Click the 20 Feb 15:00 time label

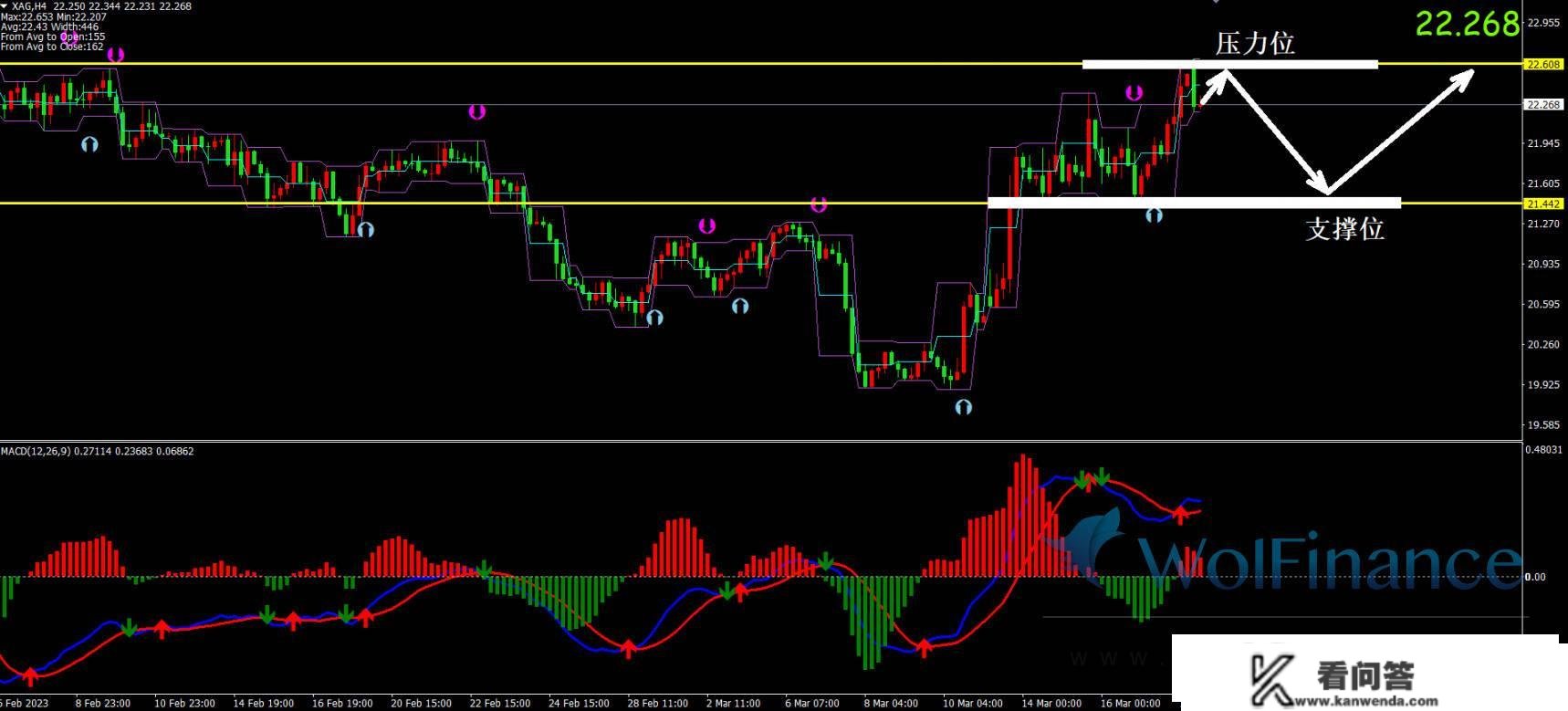(x=421, y=704)
